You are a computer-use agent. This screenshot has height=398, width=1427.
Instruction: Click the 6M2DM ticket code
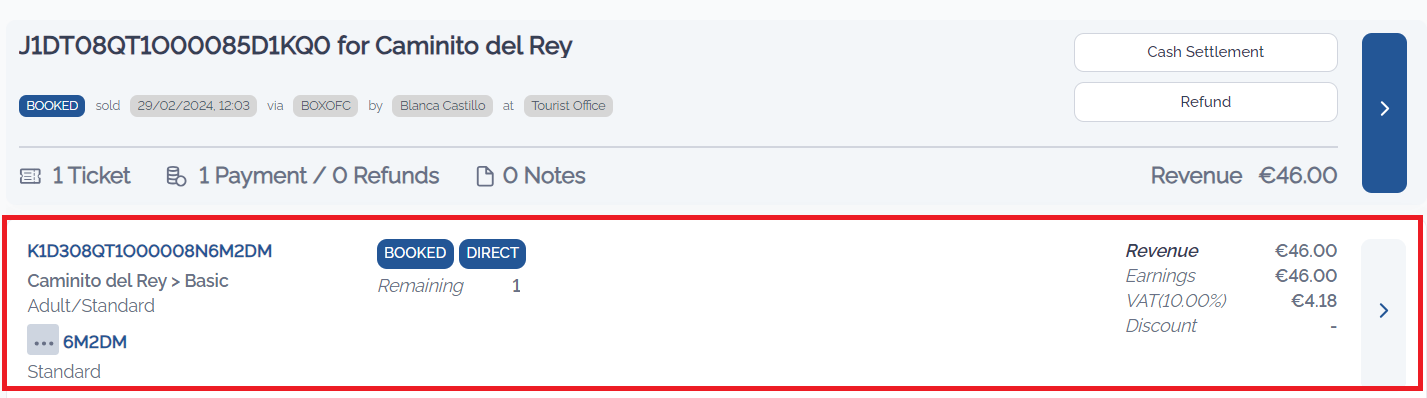[x=95, y=342]
